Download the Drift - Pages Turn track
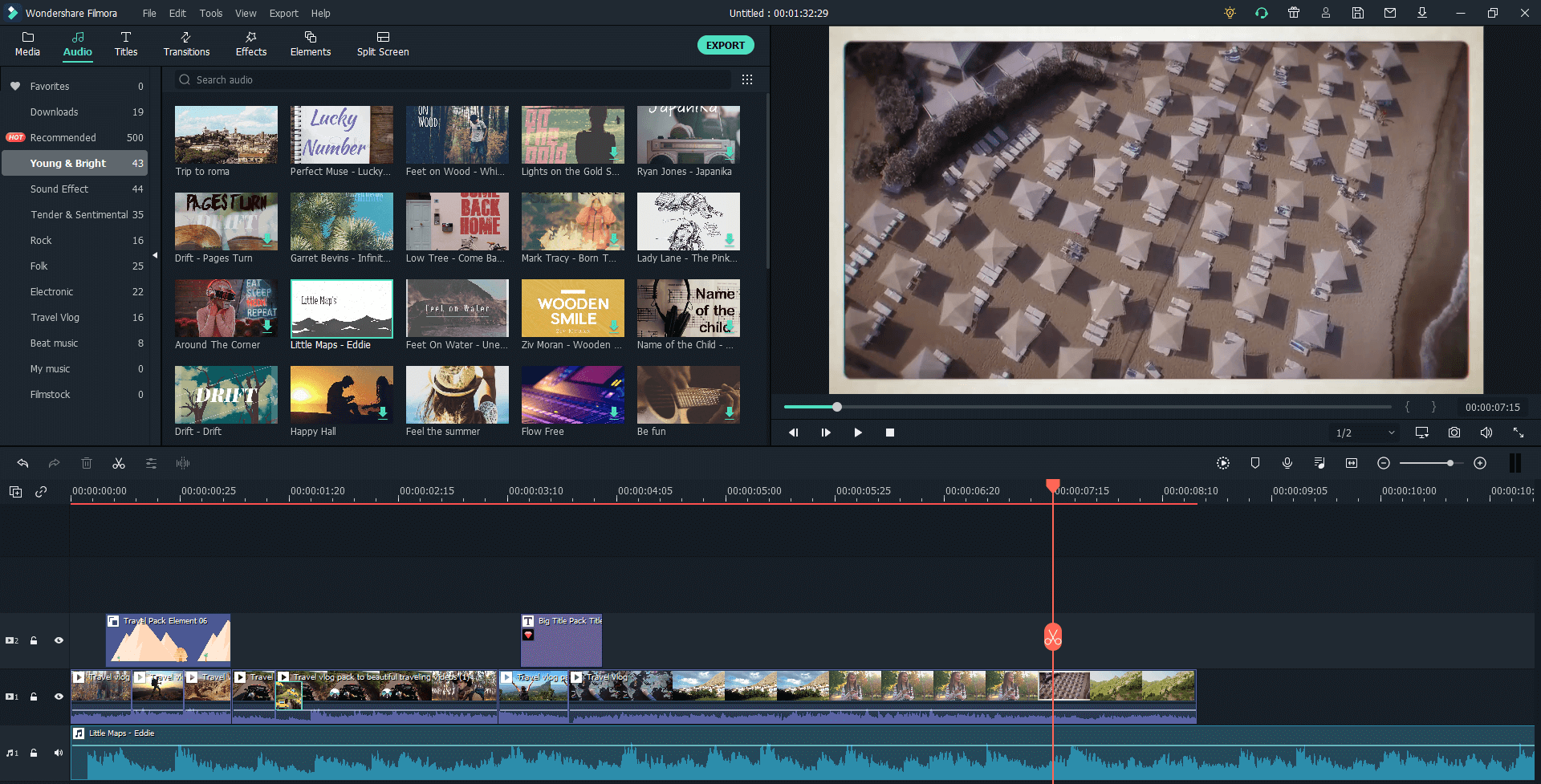Image resolution: width=1541 pixels, height=784 pixels. 267,239
